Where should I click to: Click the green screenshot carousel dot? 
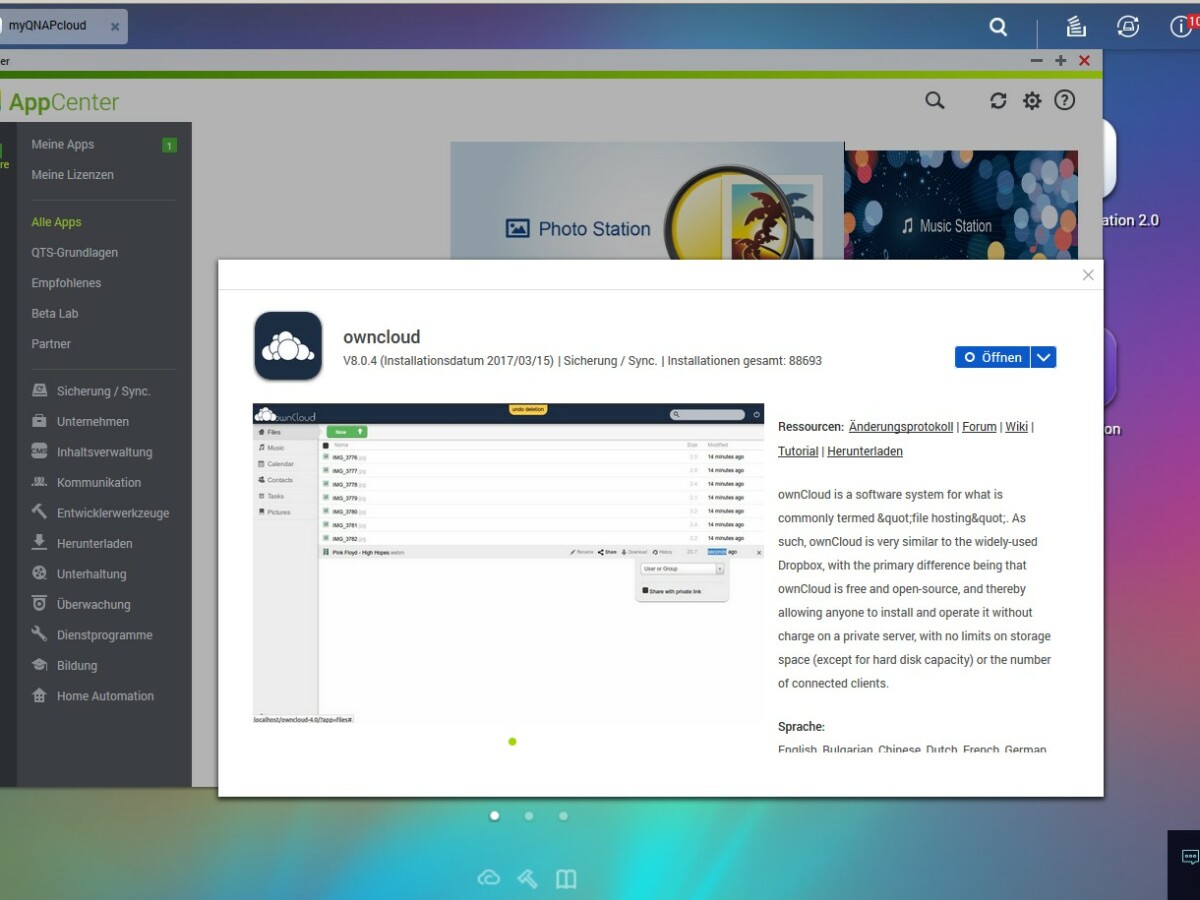pos(512,741)
